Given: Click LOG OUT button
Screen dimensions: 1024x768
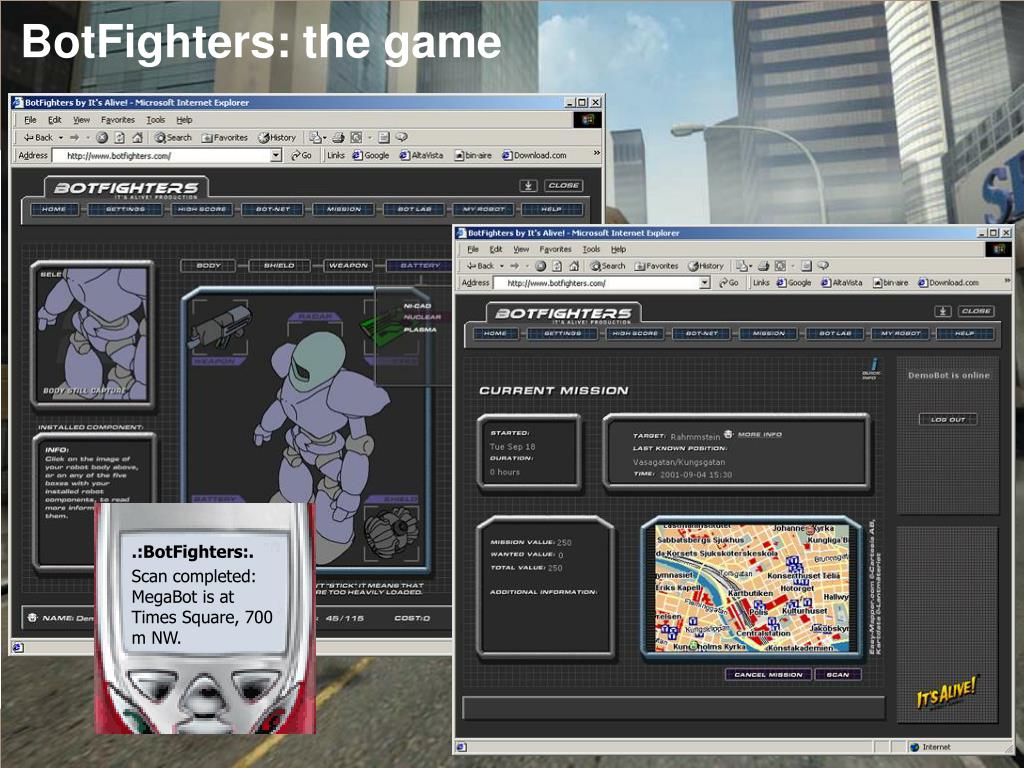Looking at the screenshot, I should click(x=948, y=420).
